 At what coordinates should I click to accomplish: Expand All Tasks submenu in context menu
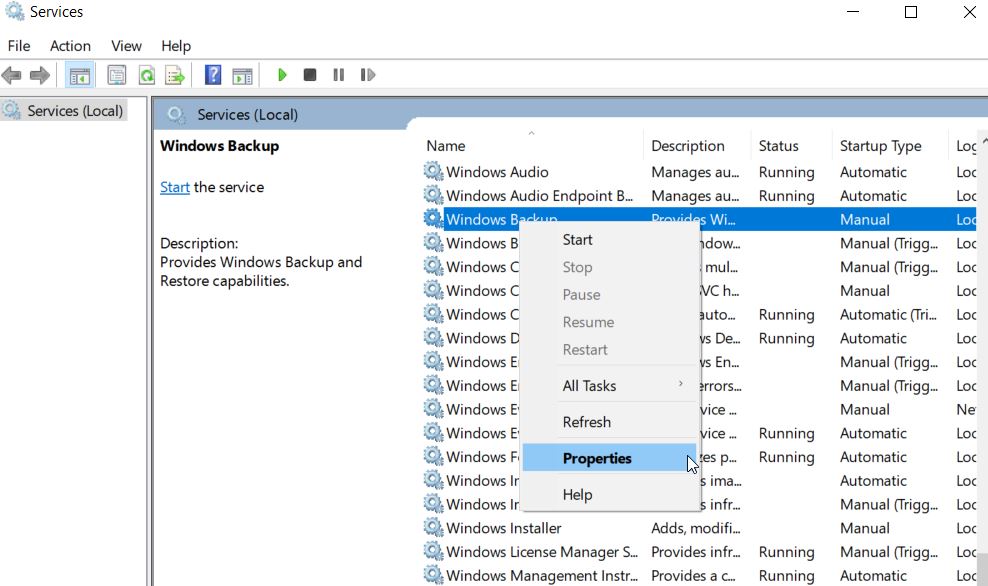tap(609, 386)
